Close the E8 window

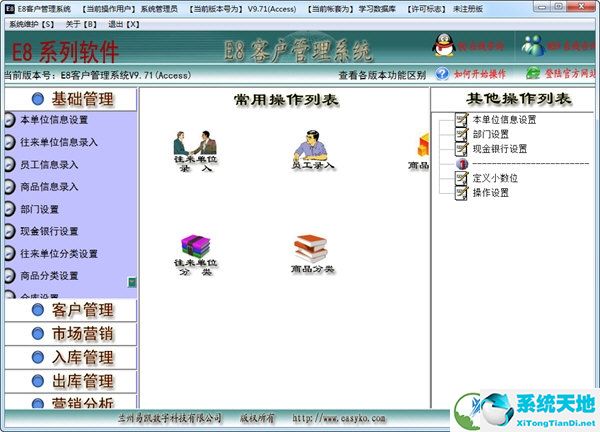click(583, 7)
